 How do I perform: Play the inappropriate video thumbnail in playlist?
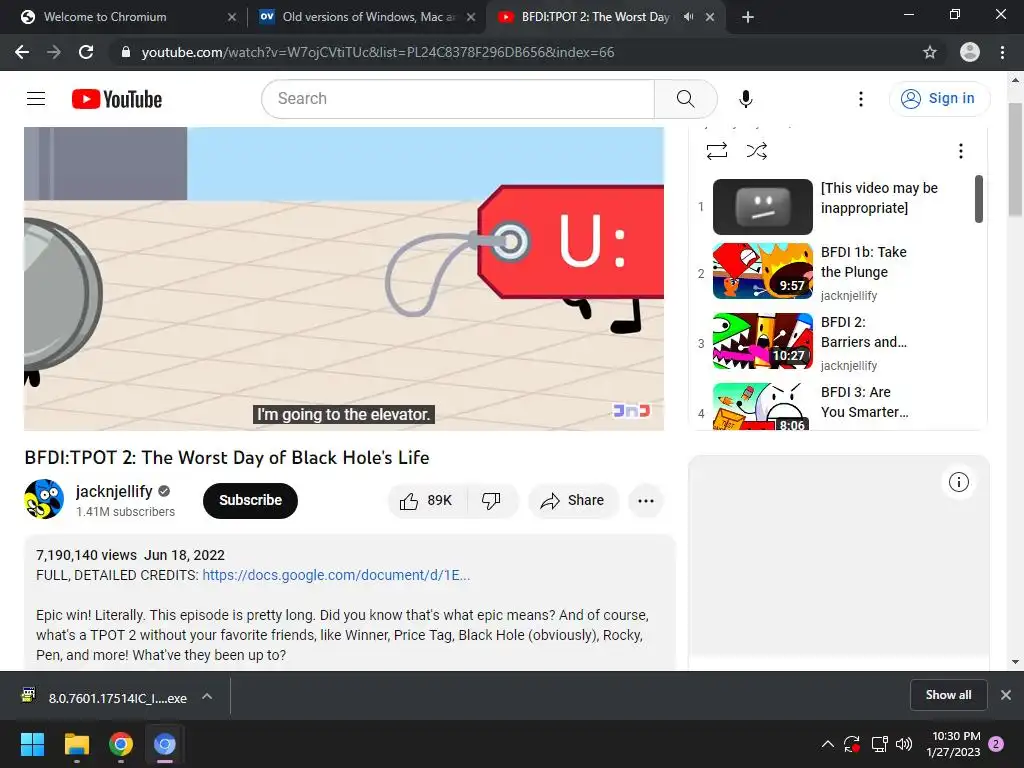point(762,206)
